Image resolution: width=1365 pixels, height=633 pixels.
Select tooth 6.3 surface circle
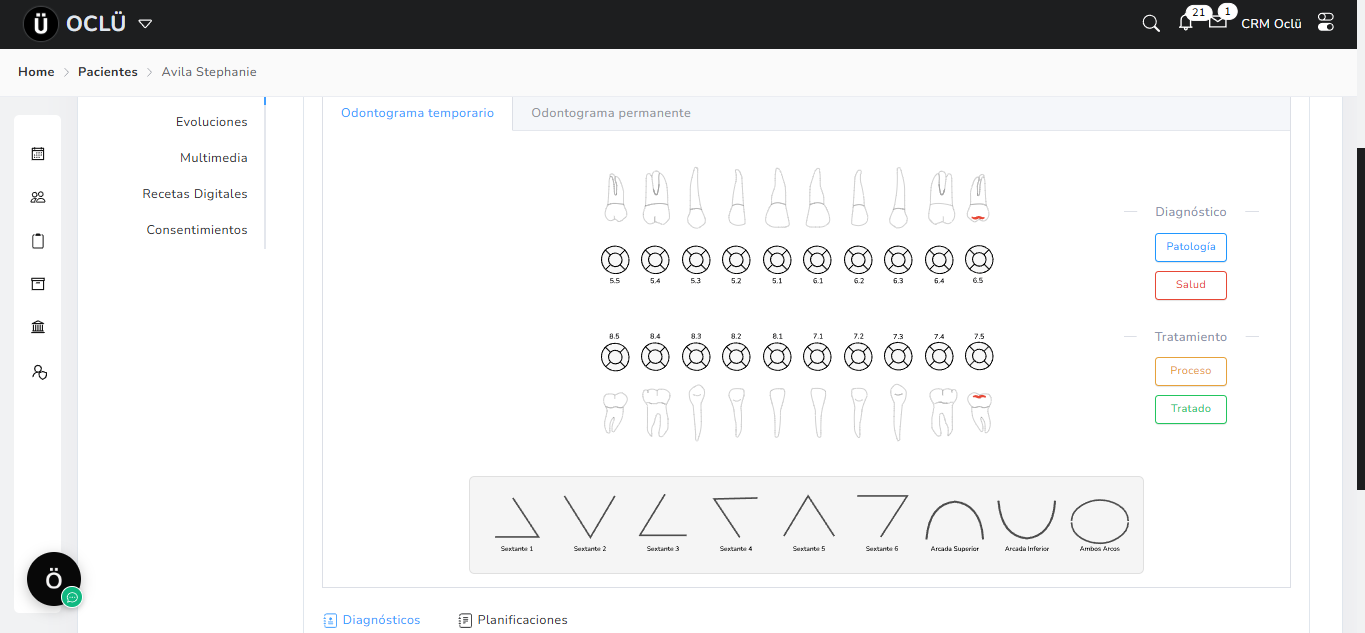pos(898,260)
